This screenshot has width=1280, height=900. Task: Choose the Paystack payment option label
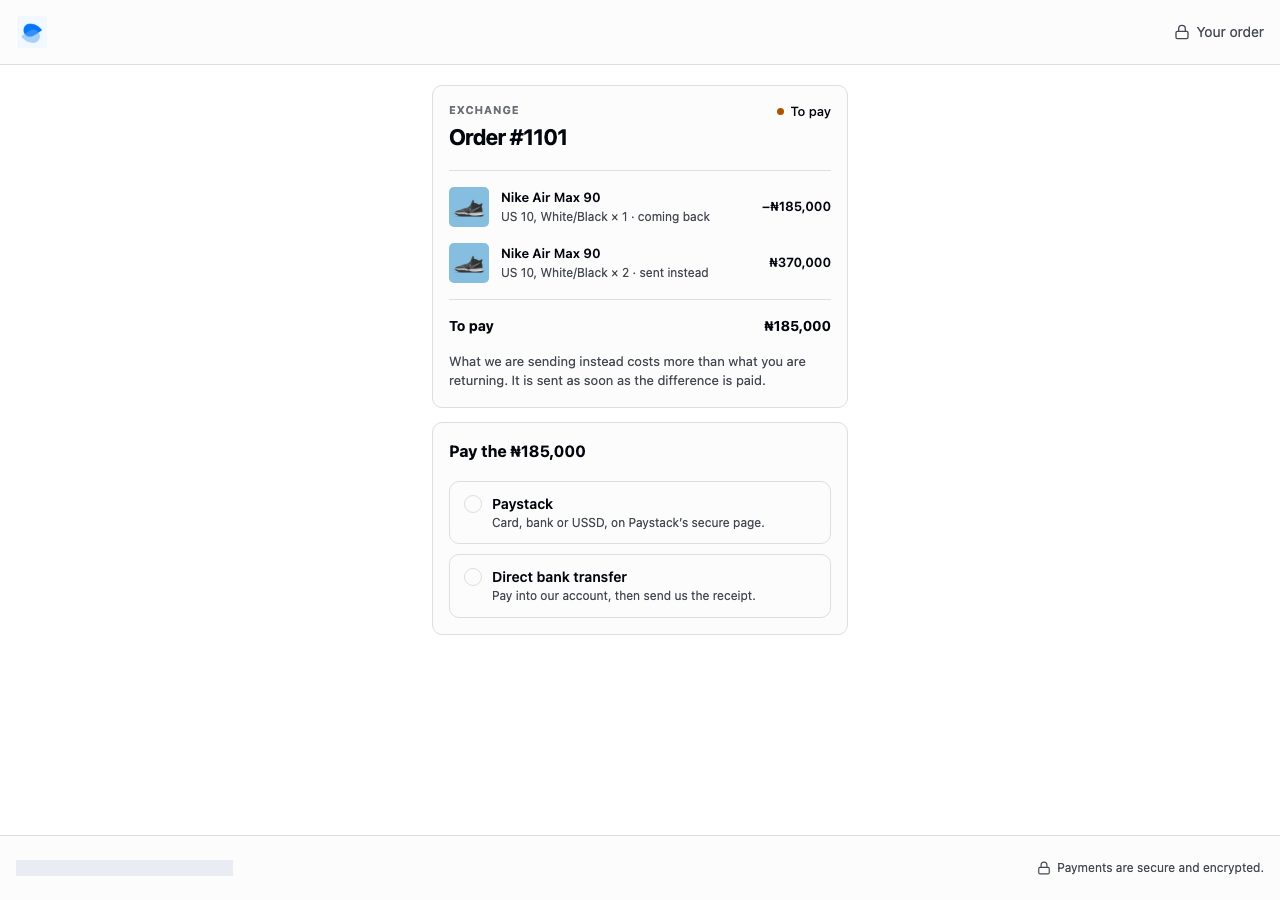pos(522,504)
